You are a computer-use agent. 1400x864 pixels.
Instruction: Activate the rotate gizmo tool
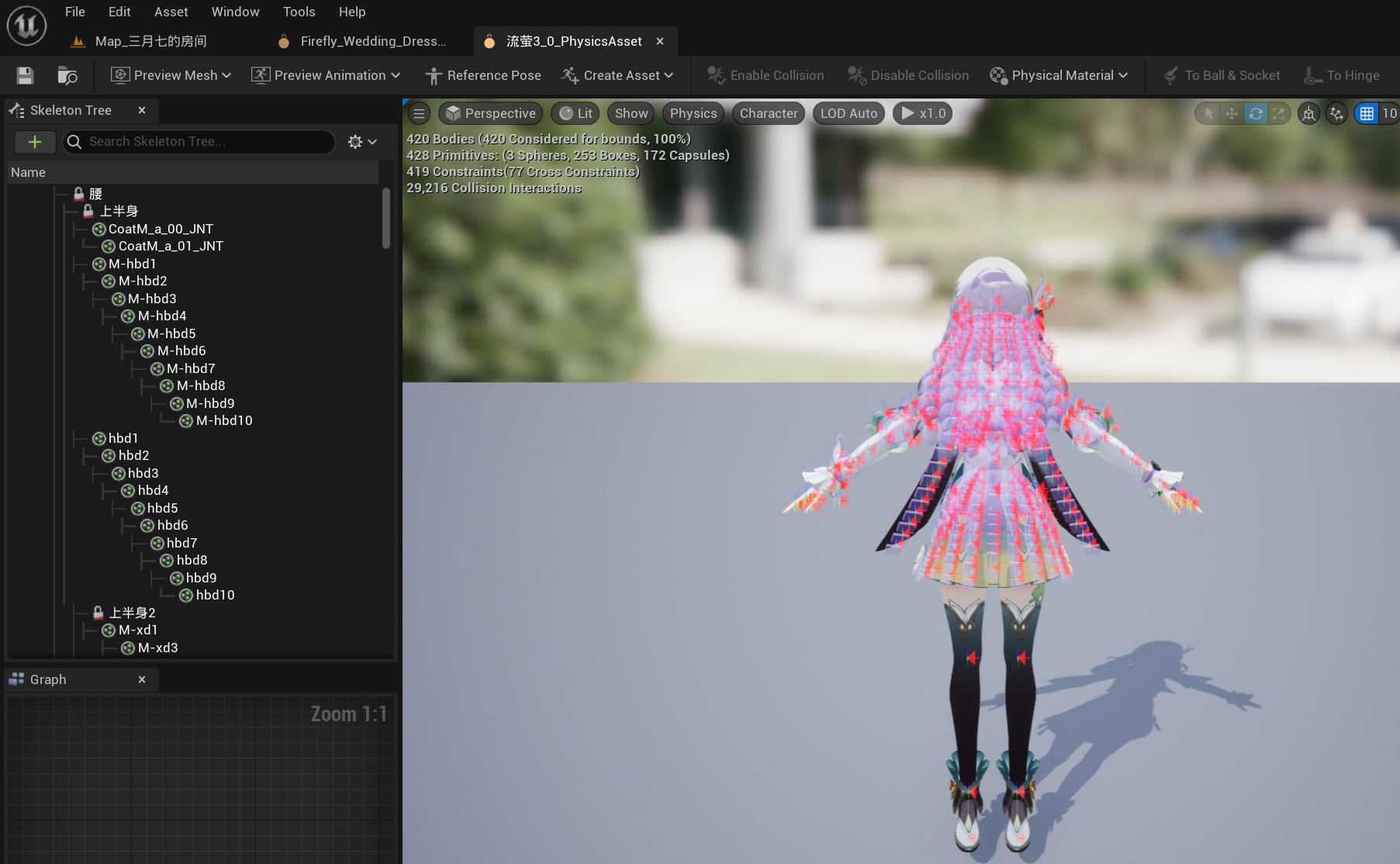(x=1255, y=114)
